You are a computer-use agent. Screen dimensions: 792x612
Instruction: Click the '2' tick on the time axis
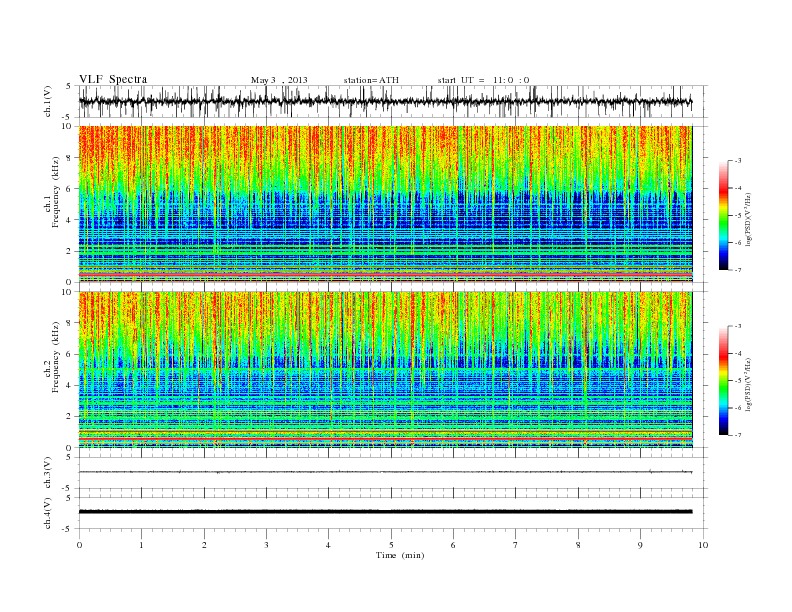click(x=204, y=545)
